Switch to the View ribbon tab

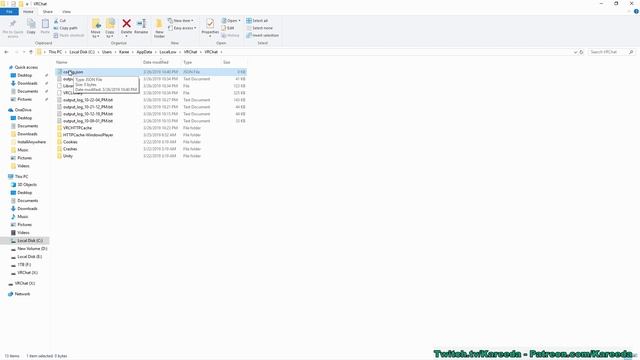[x=66, y=12]
